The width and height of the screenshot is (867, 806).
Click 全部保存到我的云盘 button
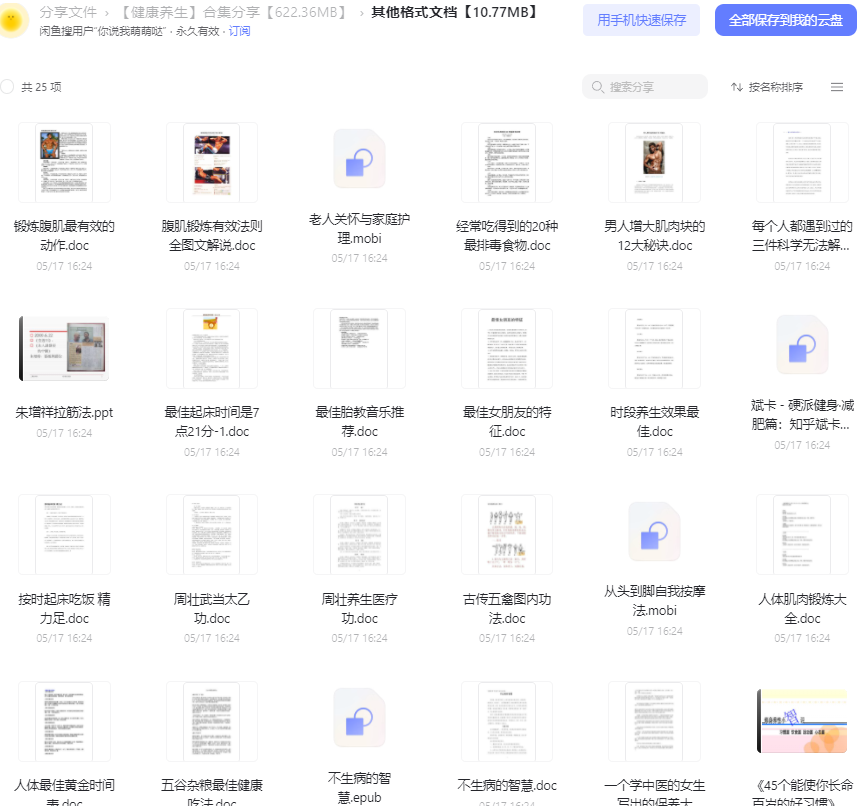tap(786, 20)
